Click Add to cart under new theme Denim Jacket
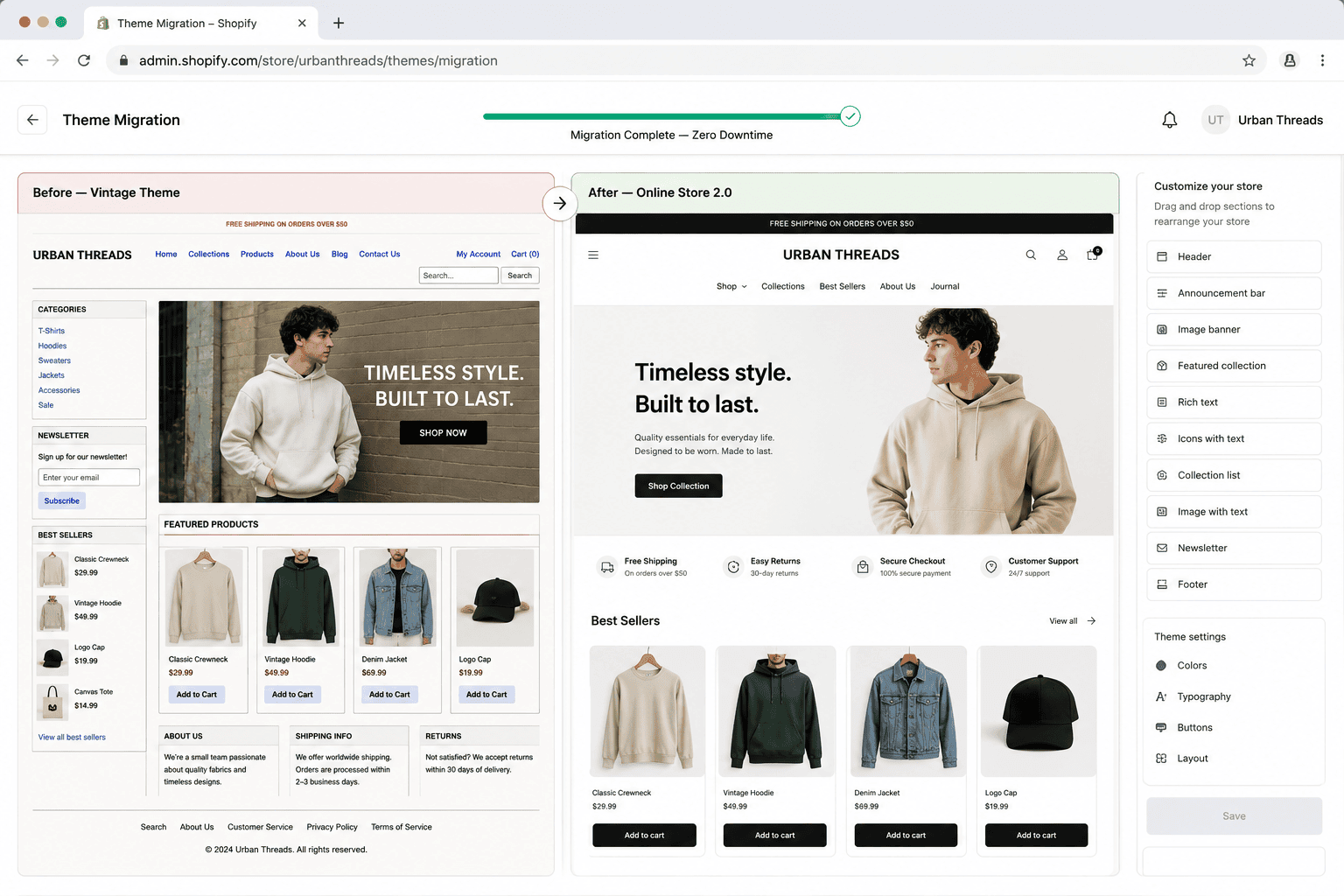Image resolution: width=1344 pixels, height=896 pixels. (x=906, y=836)
